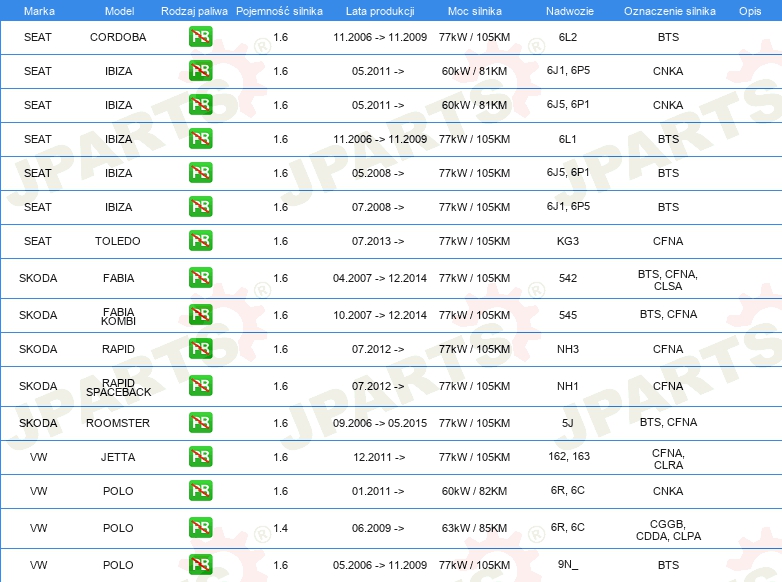This screenshot has width=782, height=582.
Task: Click the Model column header
Action: pos(119,11)
